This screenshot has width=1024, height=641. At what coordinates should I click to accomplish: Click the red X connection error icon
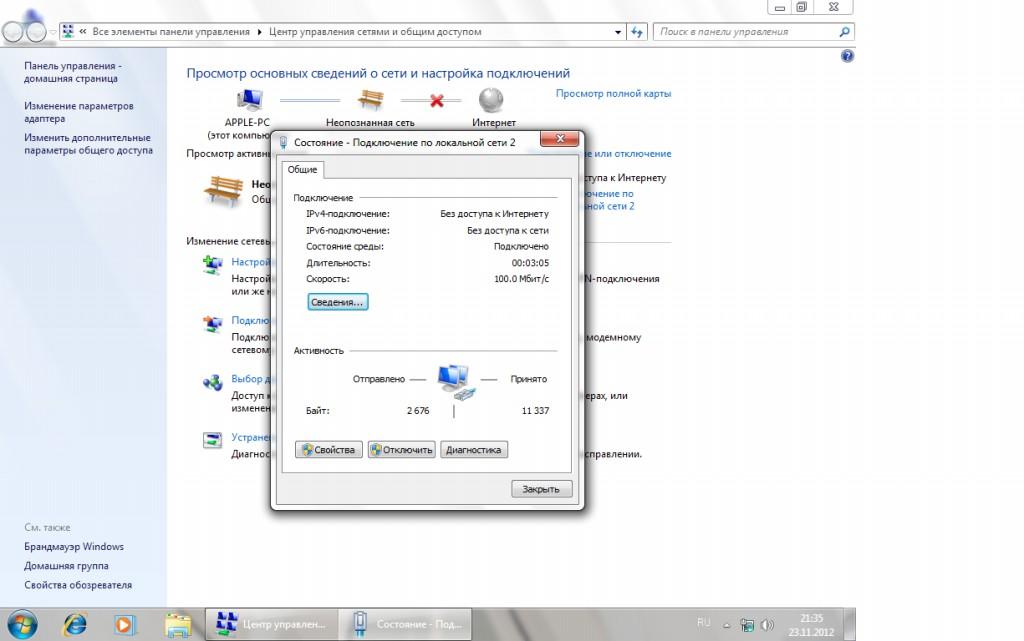(x=437, y=101)
